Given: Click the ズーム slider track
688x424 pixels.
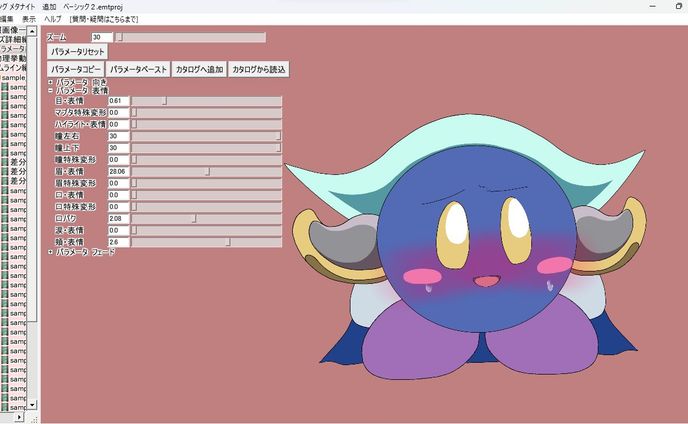Looking at the screenshot, I should point(190,37).
